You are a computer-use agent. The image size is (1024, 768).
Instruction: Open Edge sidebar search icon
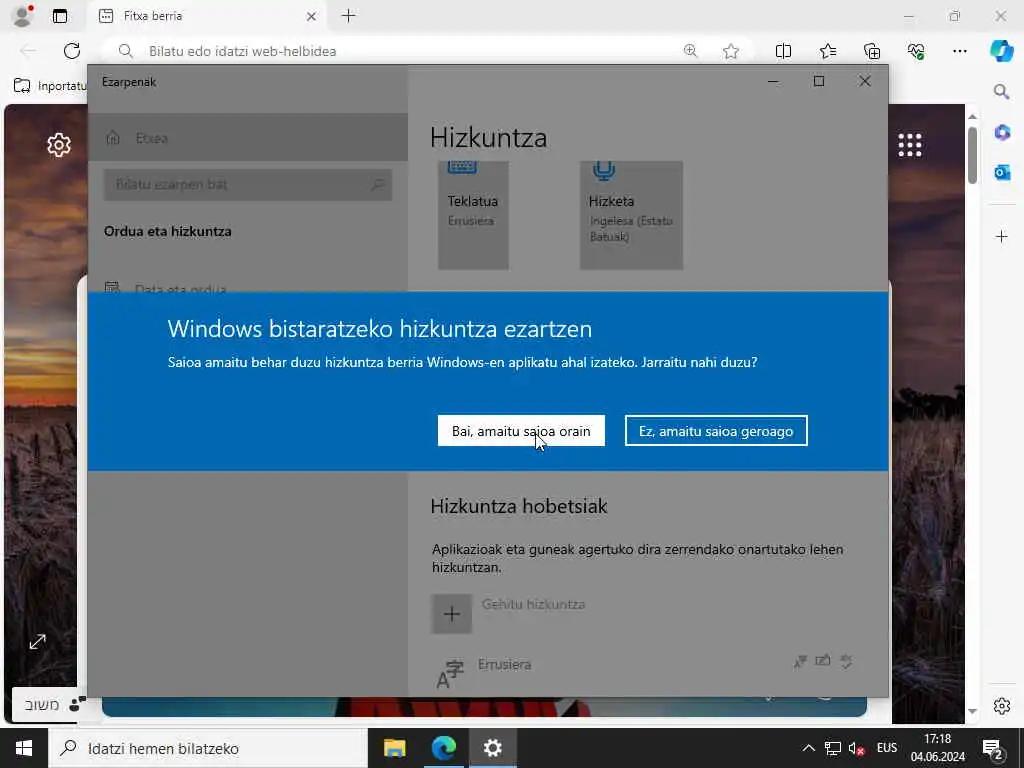coord(1001,91)
